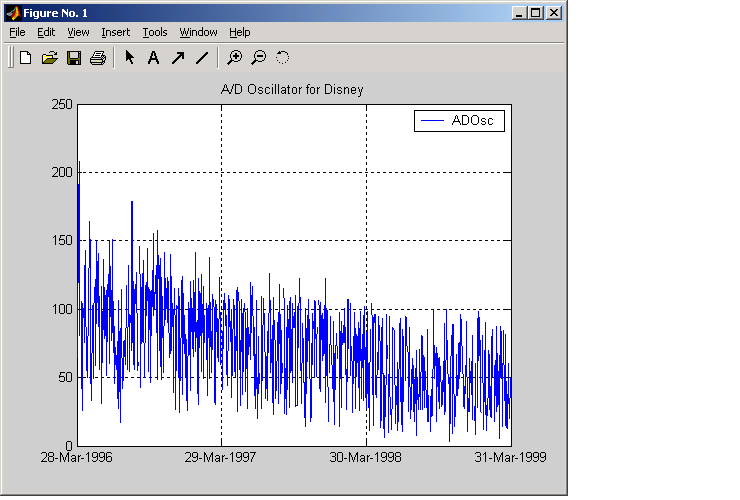Open the View menu
This screenshot has height=500, width=740.
coord(78,32)
